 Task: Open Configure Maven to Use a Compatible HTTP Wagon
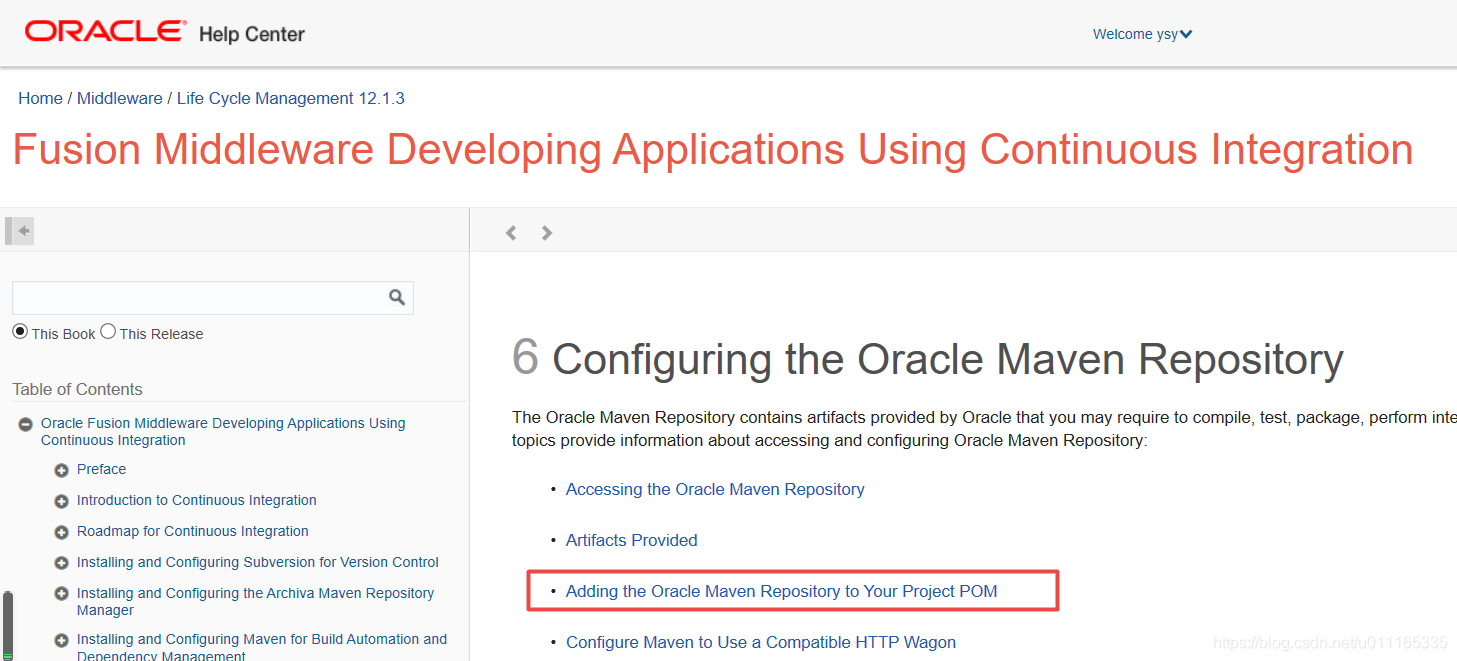coord(761,642)
